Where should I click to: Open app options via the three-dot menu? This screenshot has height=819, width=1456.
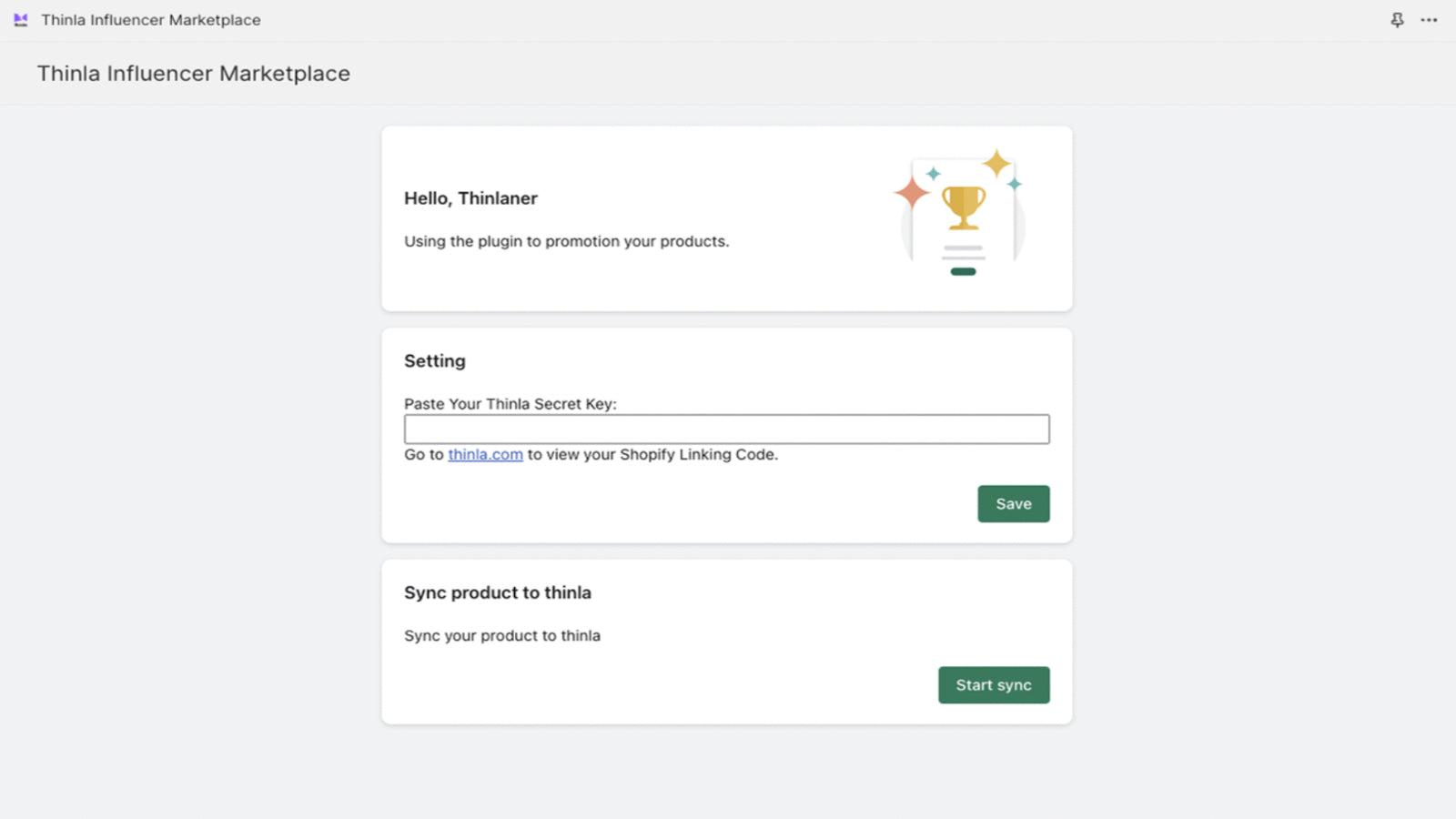(x=1430, y=20)
